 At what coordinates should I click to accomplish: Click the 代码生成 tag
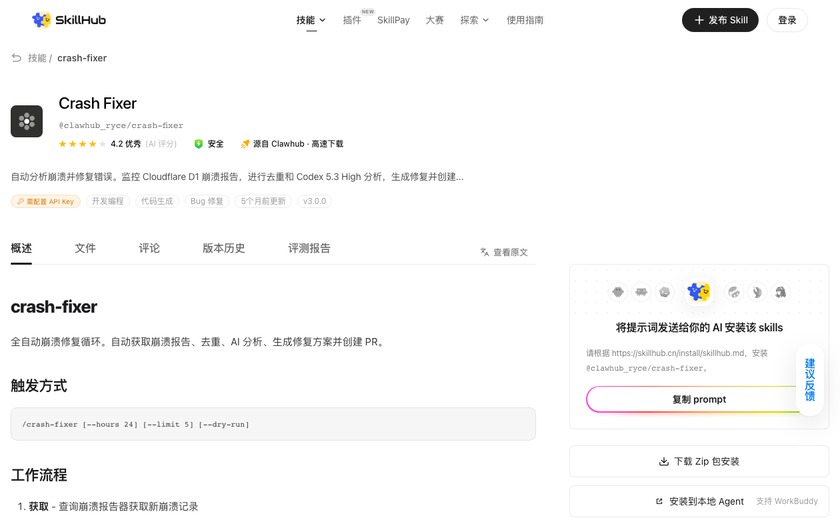tap(157, 201)
